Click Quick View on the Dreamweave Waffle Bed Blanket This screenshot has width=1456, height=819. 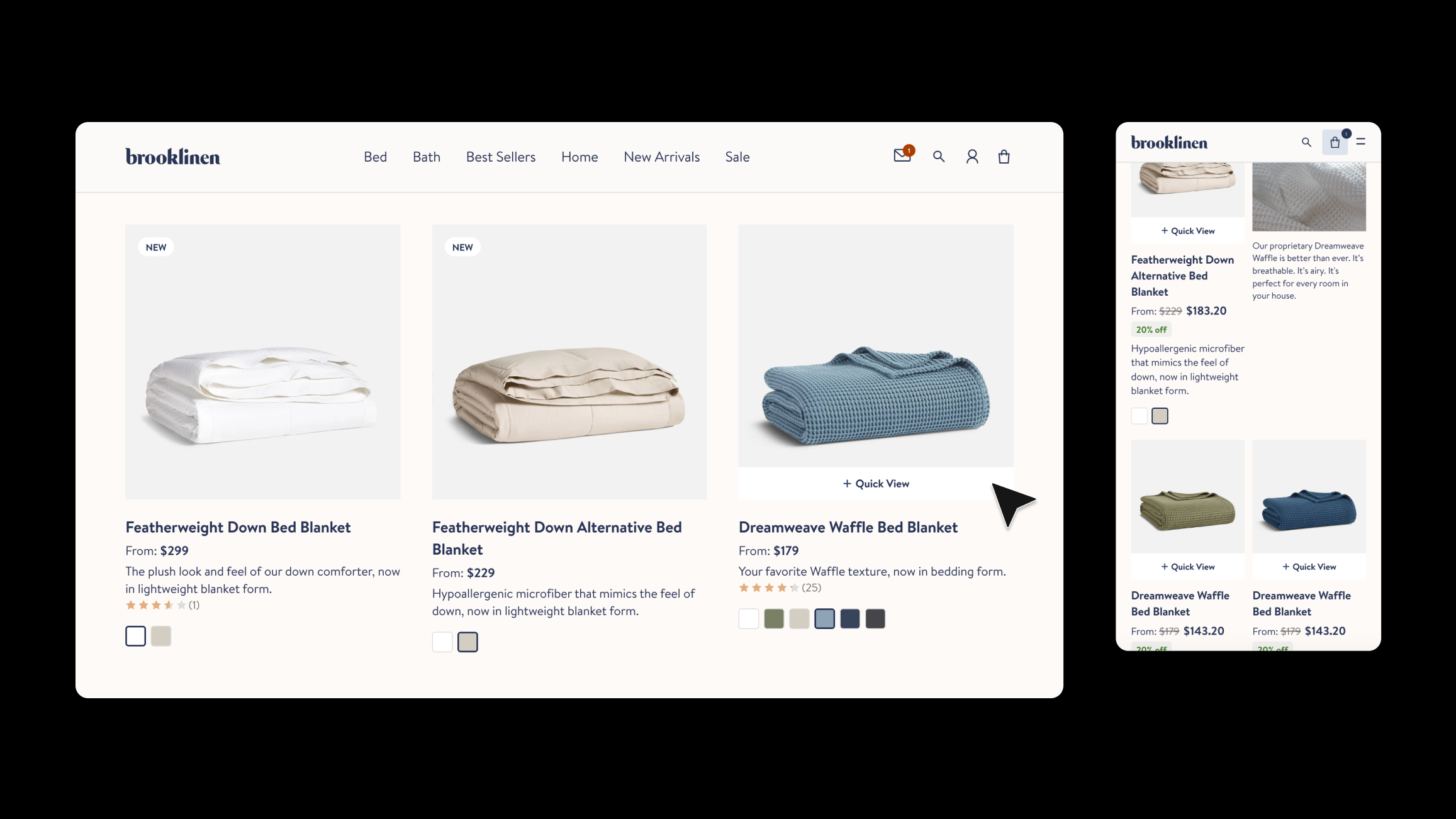[875, 483]
